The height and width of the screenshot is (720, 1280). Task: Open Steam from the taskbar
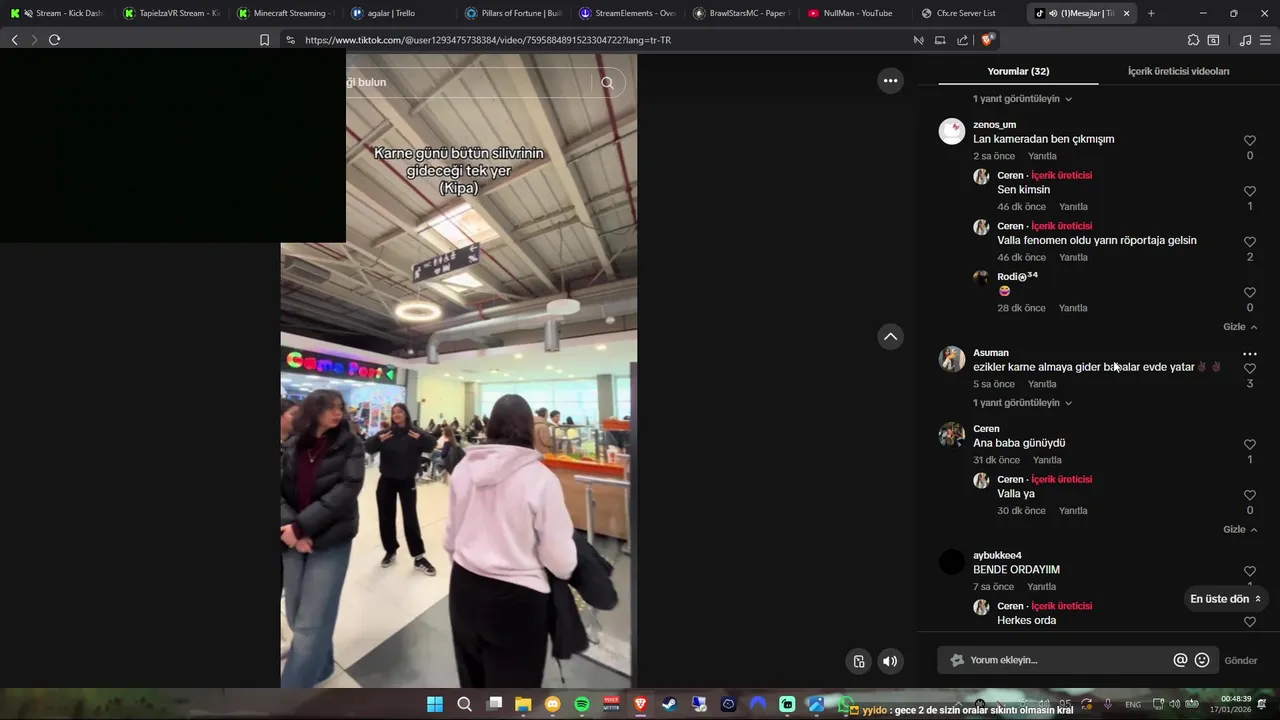coord(669,704)
